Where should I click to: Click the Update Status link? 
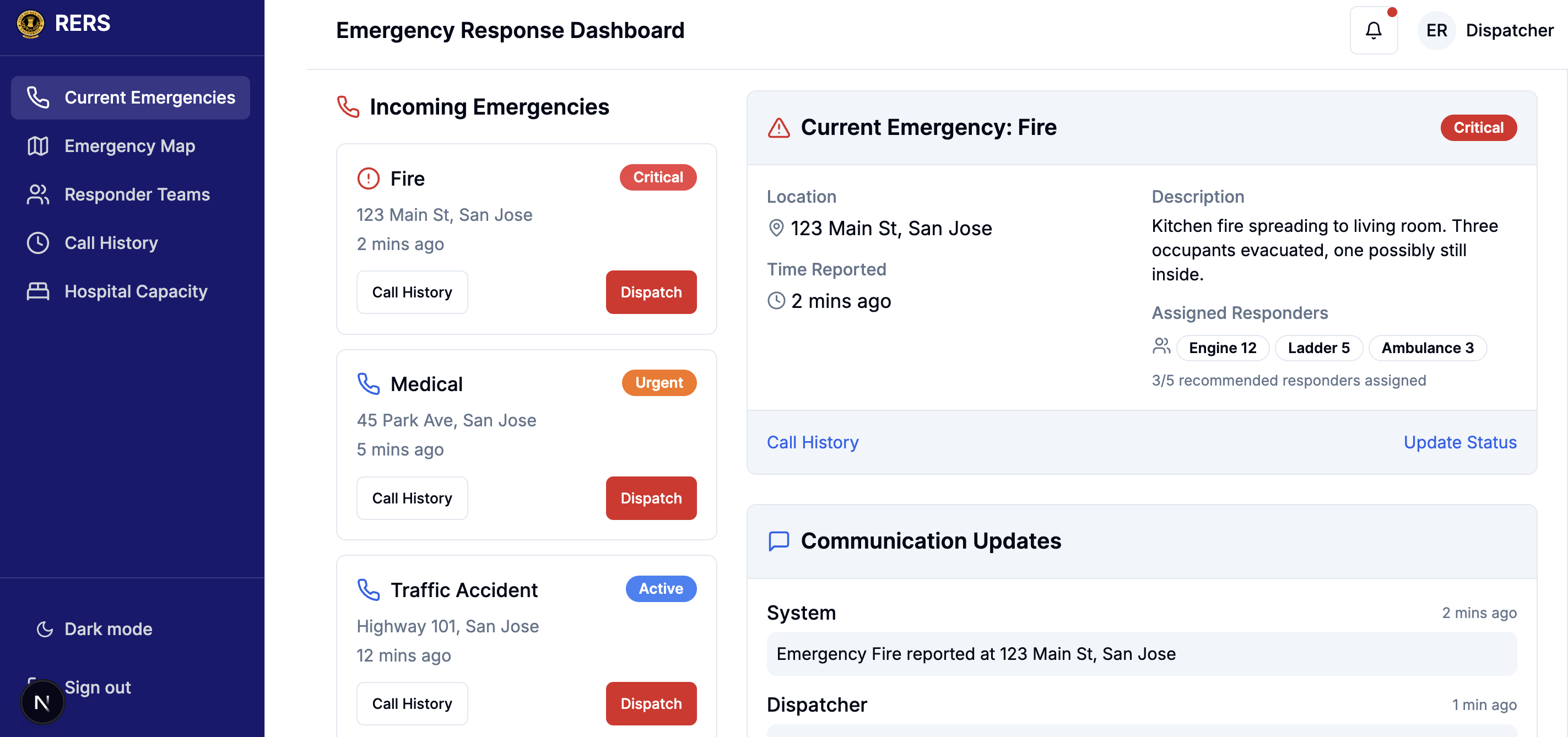pyautogui.click(x=1459, y=442)
